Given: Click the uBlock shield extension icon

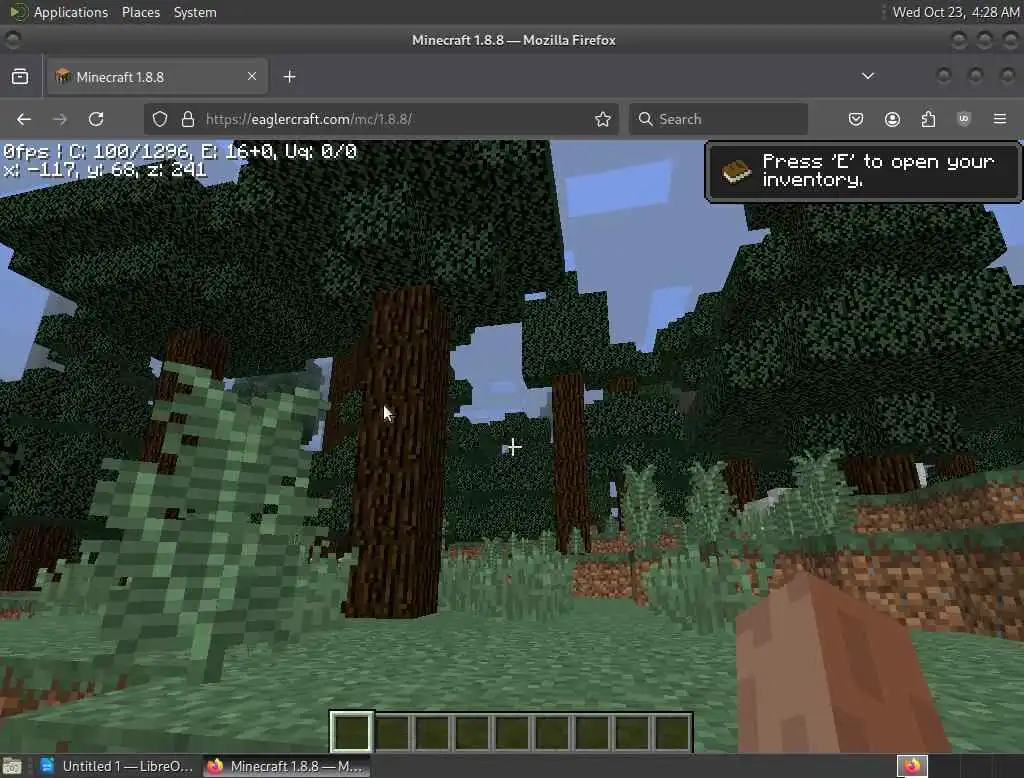Looking at the screenshot, I should 964,119.
